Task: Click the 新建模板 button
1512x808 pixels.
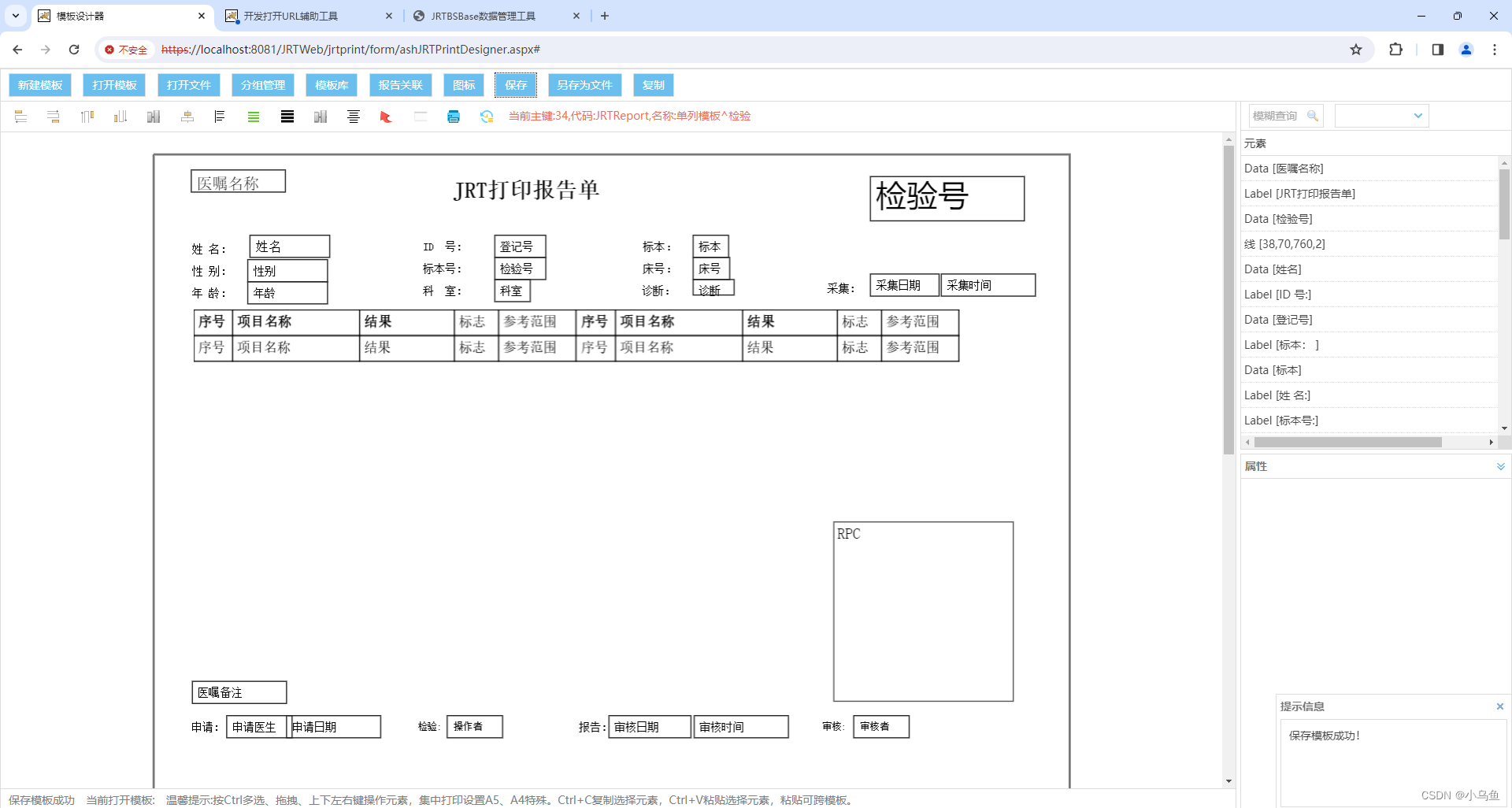Action: (40, 85)
